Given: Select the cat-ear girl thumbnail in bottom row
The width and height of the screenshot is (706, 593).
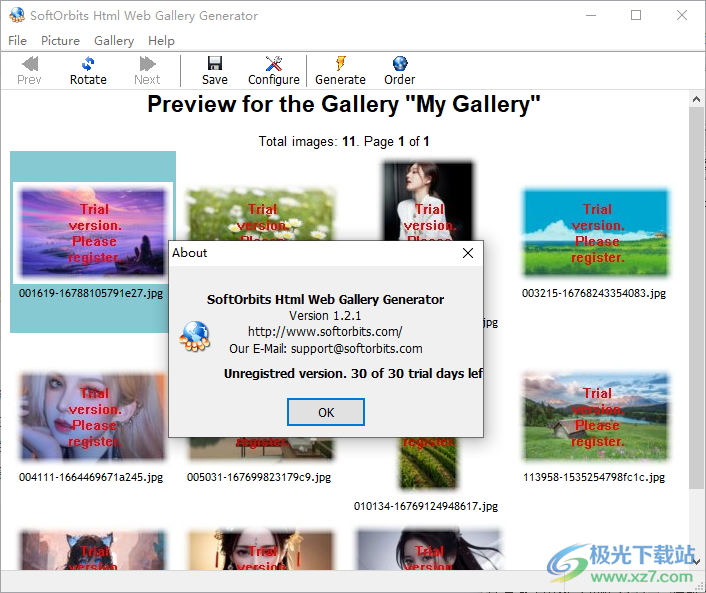Looking at the screenshot, I should coord(93,550).
